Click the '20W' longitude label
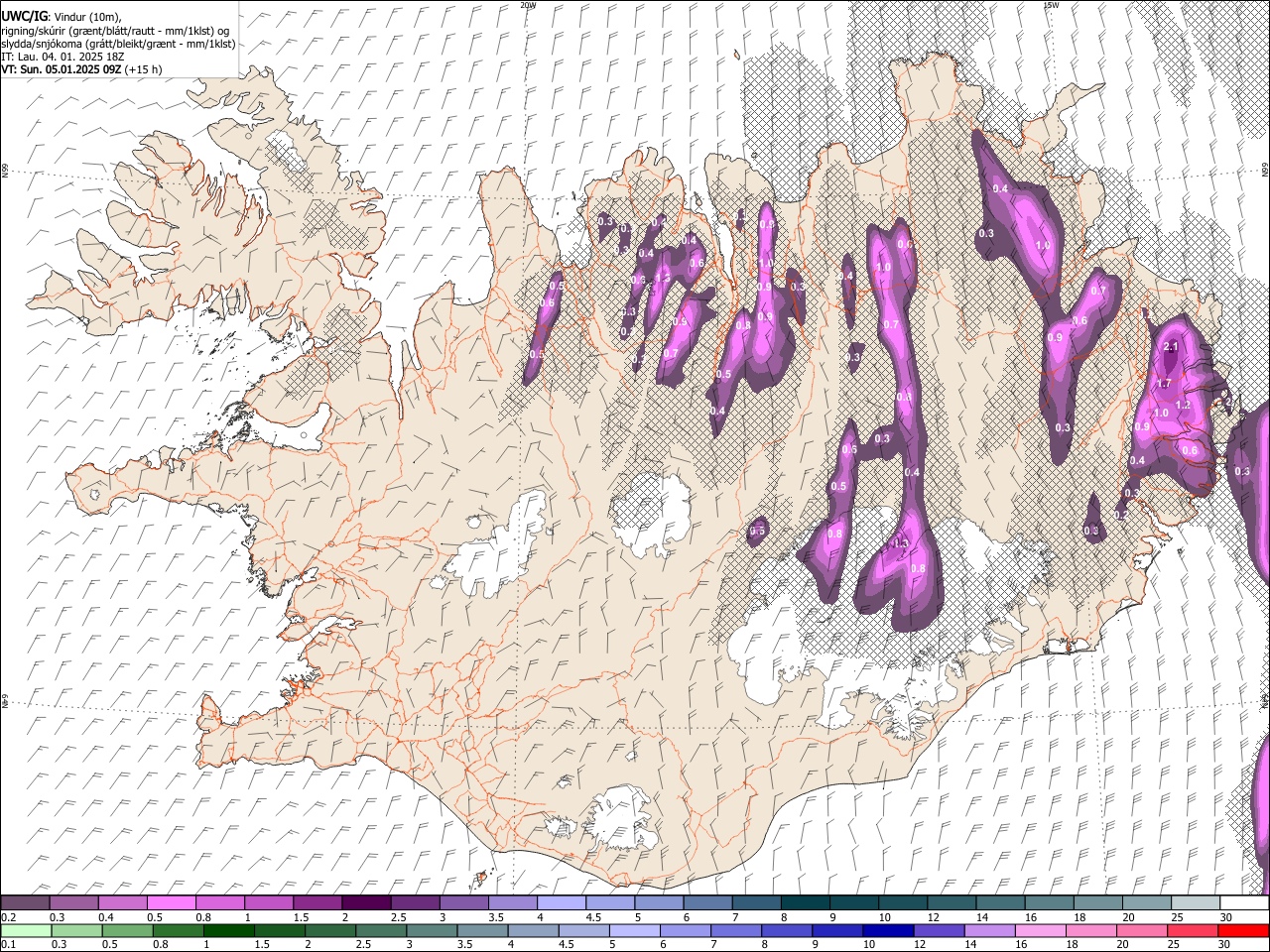 click(528, 5)
